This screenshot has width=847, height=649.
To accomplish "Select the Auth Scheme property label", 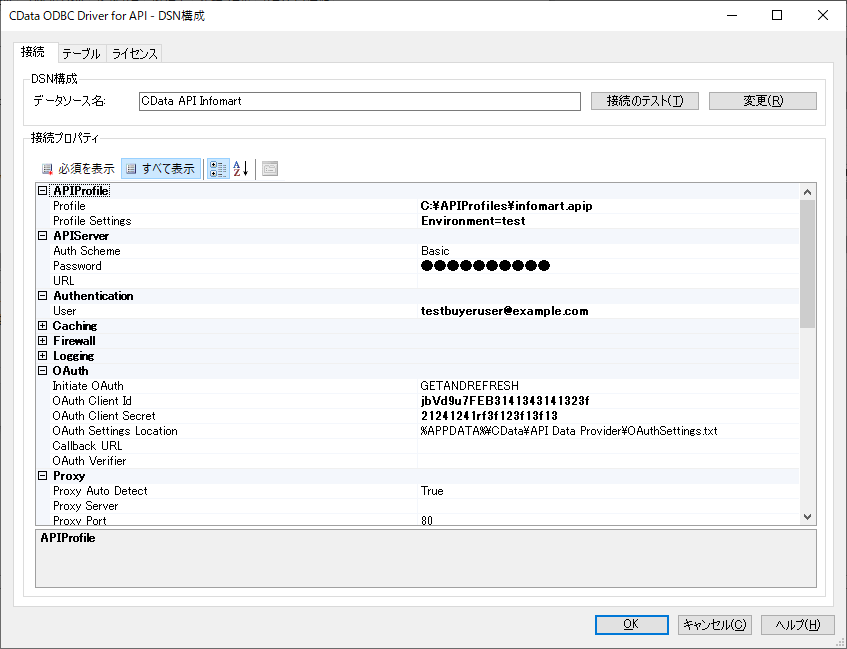I will [86, 251].
